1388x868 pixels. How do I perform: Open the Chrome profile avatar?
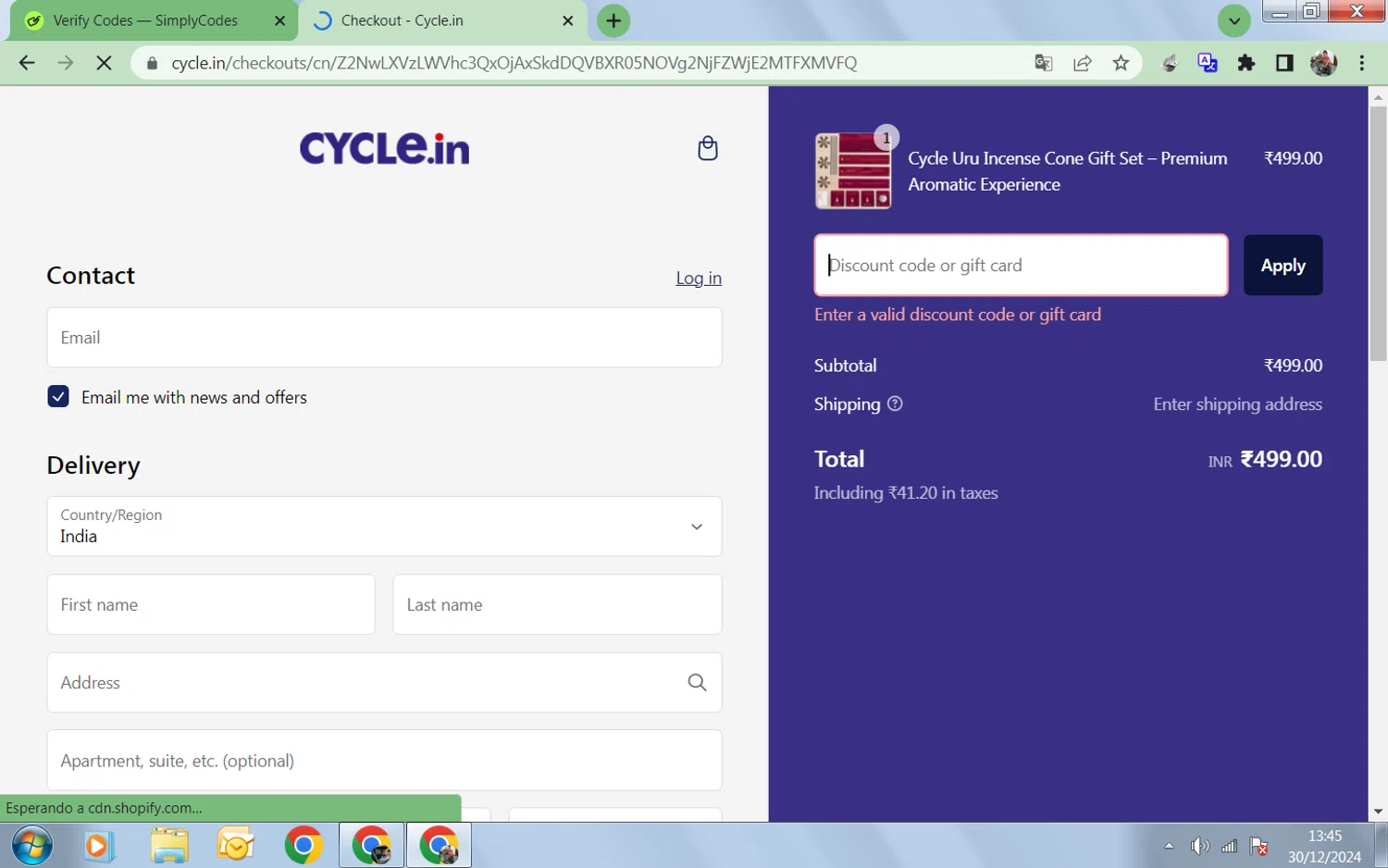pyautogui.click(x=1323, y=63)
